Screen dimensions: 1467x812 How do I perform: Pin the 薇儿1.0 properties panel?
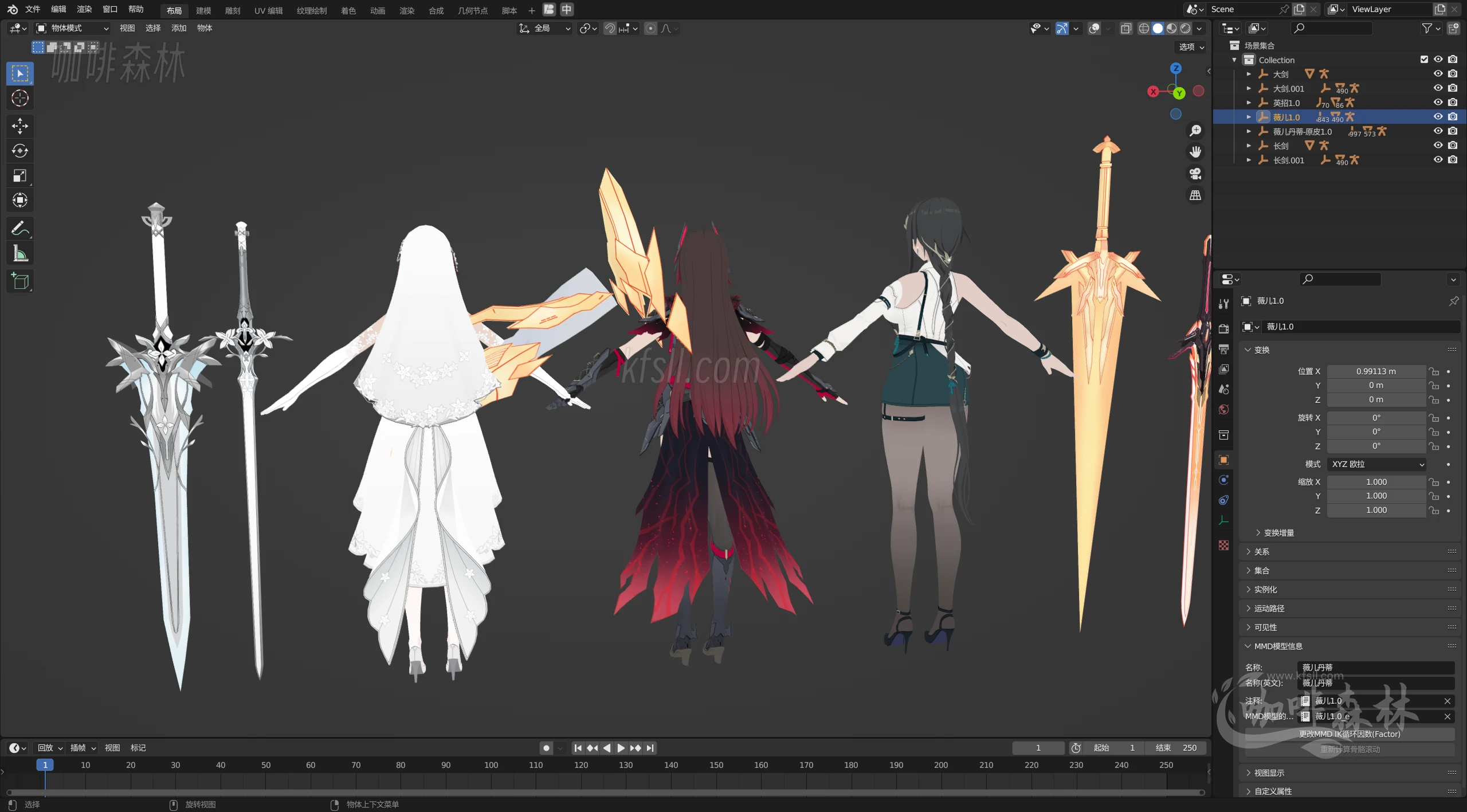click(1453, 301)
